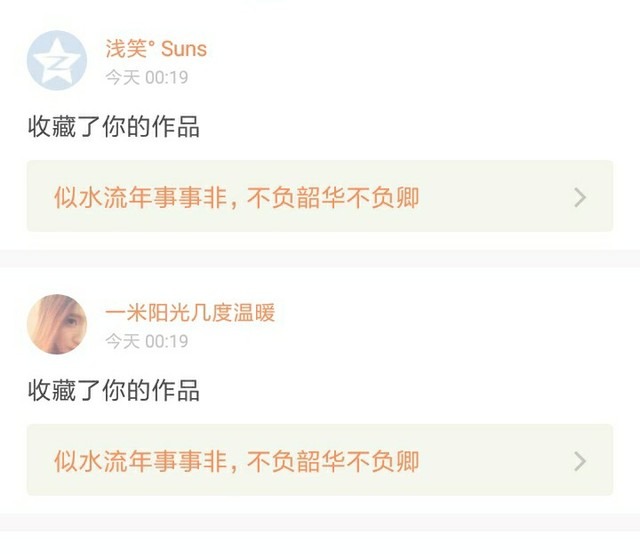Open the profile of user 一米阳光几度温暖
This screenshot has height=558, width=640.
click(x=190, y=313)
